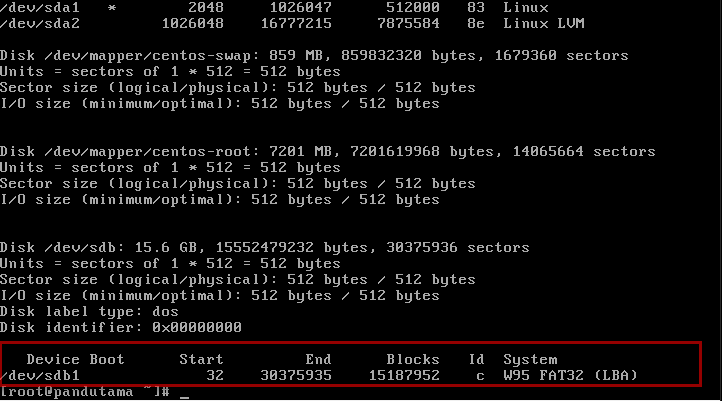Click the Device column header
Screen dimensions: 722x401
53,359
